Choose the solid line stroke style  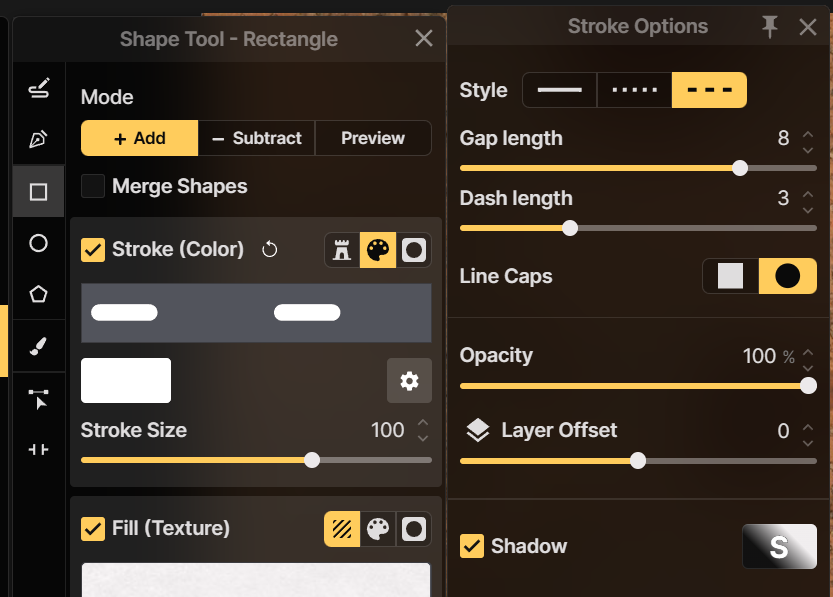(x=560, y=90)
